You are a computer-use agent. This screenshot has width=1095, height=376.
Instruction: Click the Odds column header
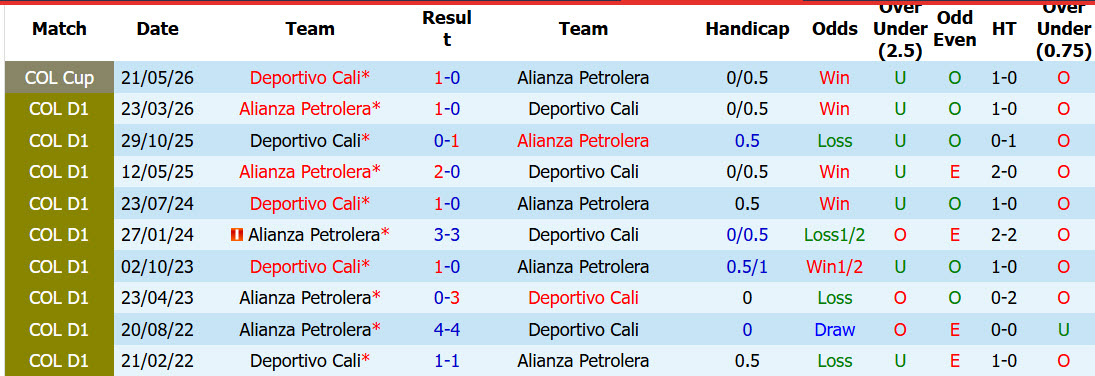tap(835, 29)
